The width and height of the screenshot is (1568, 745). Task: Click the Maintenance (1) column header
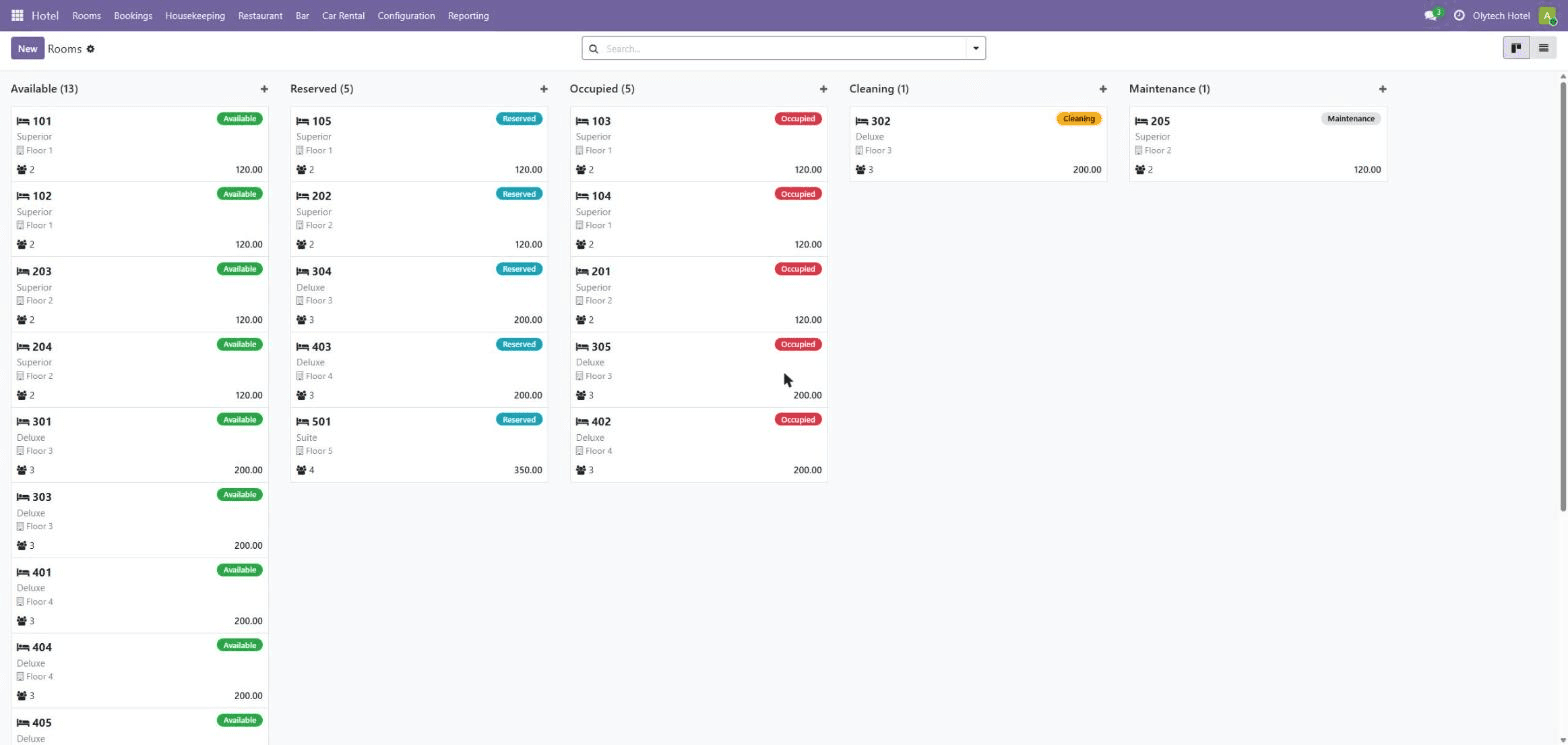1169,89
